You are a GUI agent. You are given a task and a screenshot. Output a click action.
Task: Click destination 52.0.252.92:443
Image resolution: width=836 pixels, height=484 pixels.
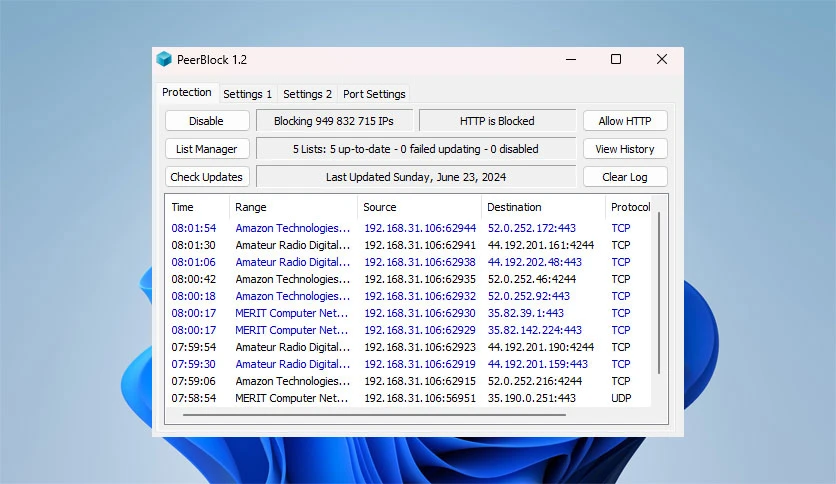pos(529,296)
